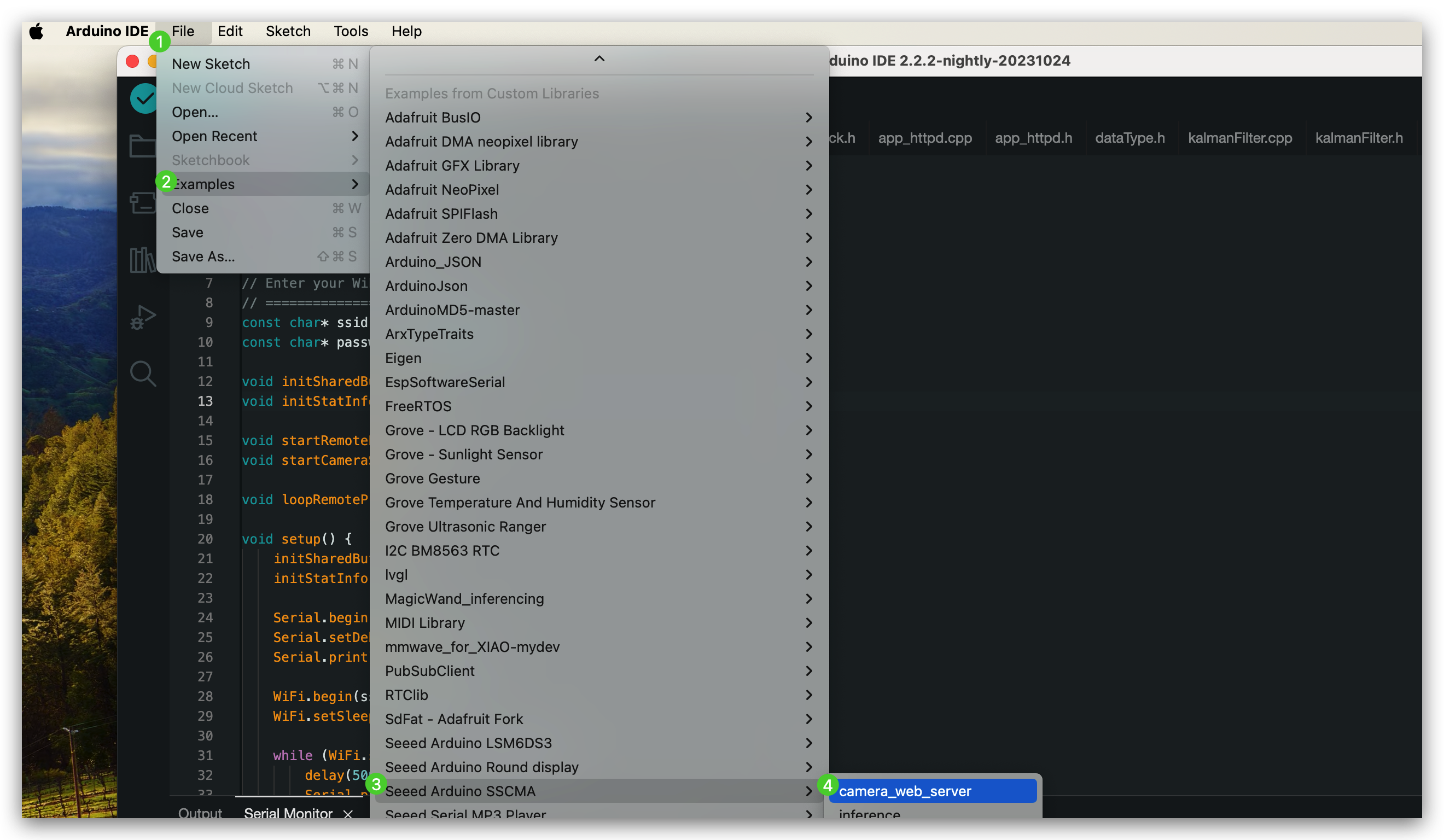
Task: Open Seeed Arduino SSCMA examples
Action: (x=599, y=791)
